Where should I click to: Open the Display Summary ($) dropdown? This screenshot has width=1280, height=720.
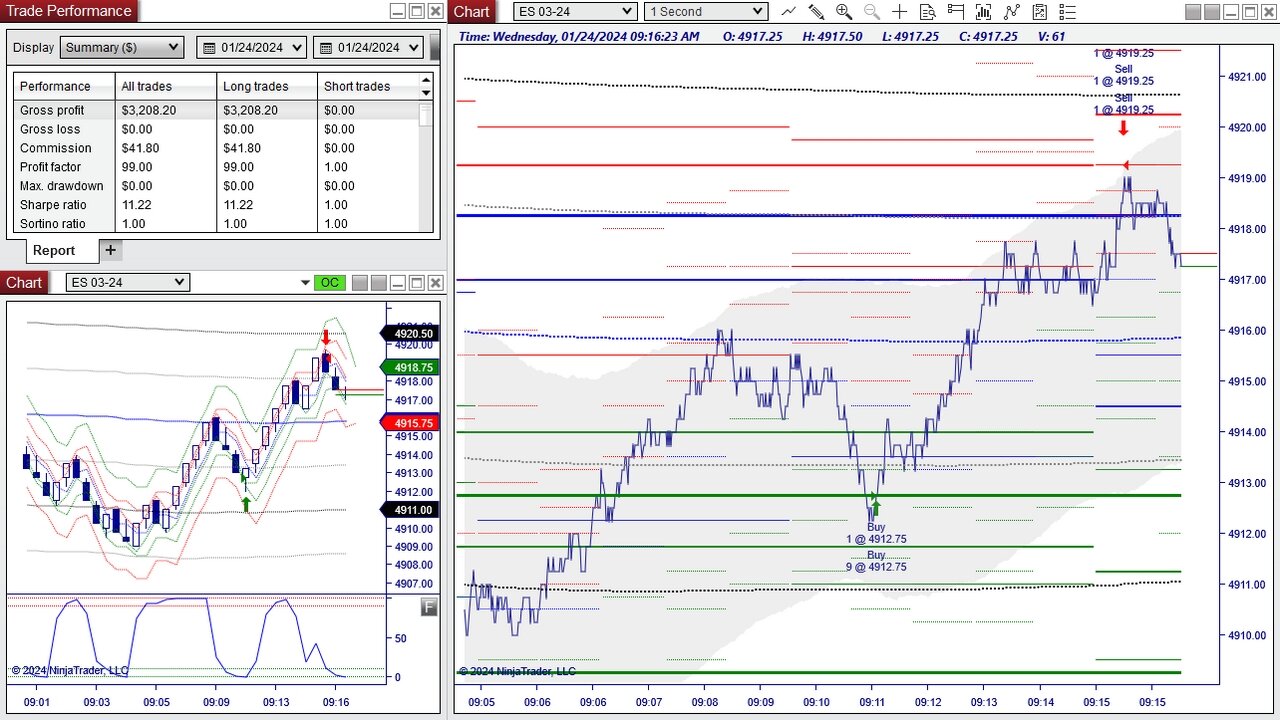coord(122,48)
